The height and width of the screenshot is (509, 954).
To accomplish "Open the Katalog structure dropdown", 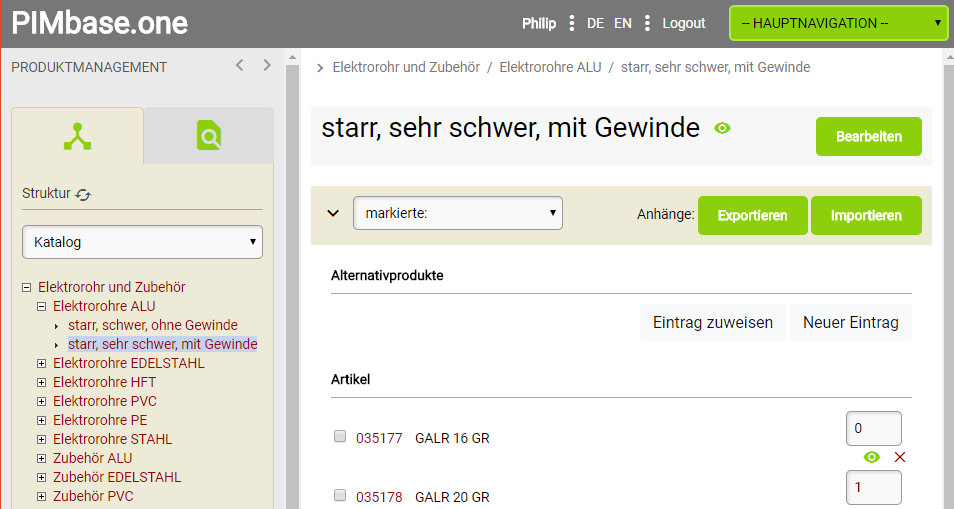I will click(x=142, y=242).
